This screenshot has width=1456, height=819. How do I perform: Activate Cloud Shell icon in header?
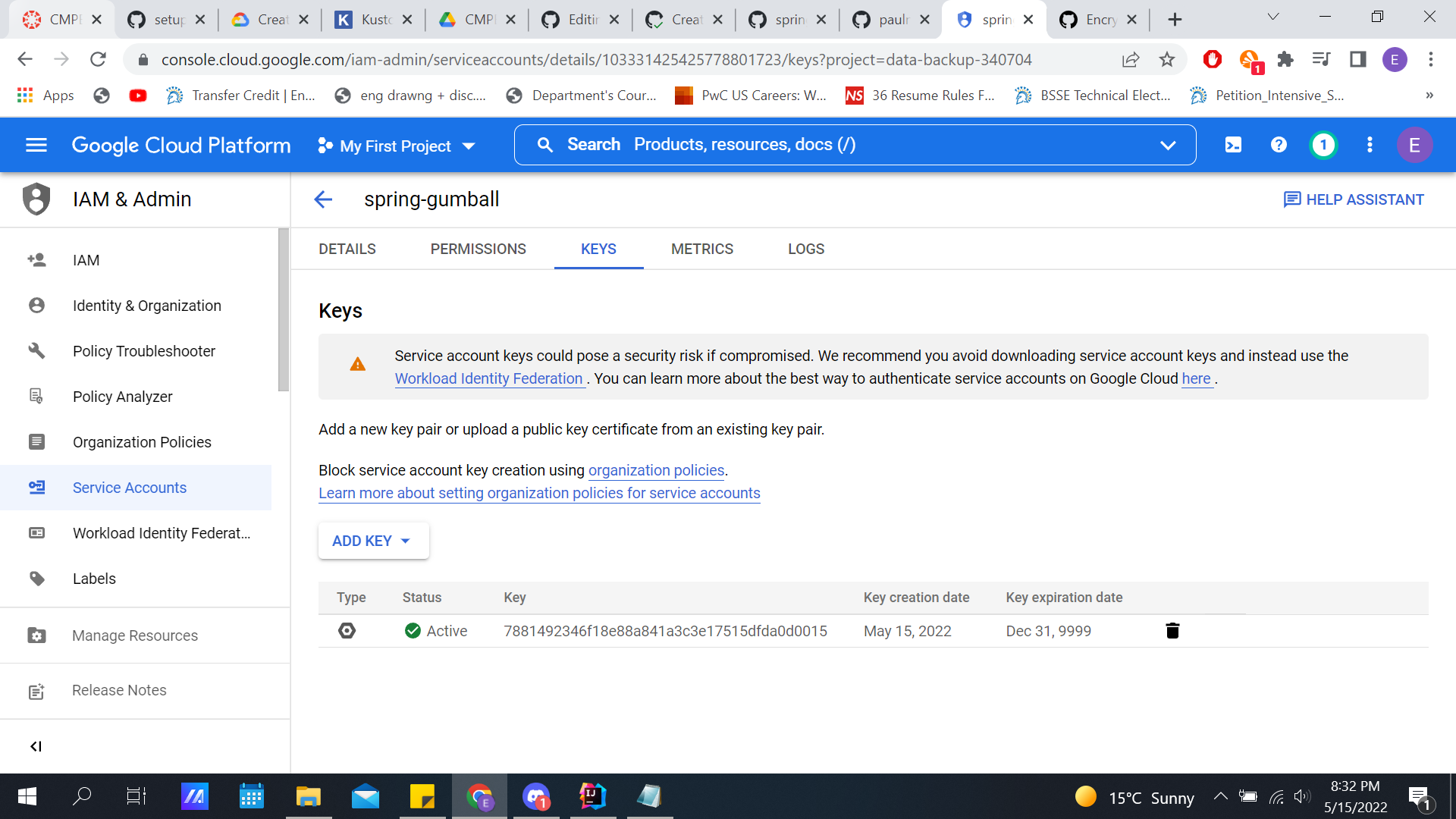click(x=1233, y=145)
